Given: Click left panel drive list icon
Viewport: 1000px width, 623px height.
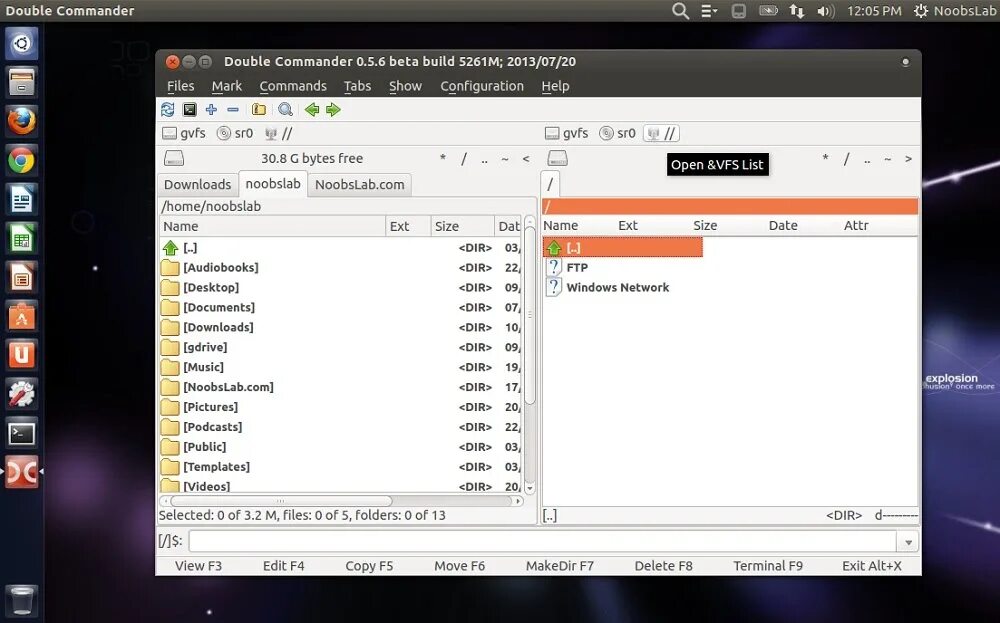Looking at the screenshot, I should pos(173,158).
